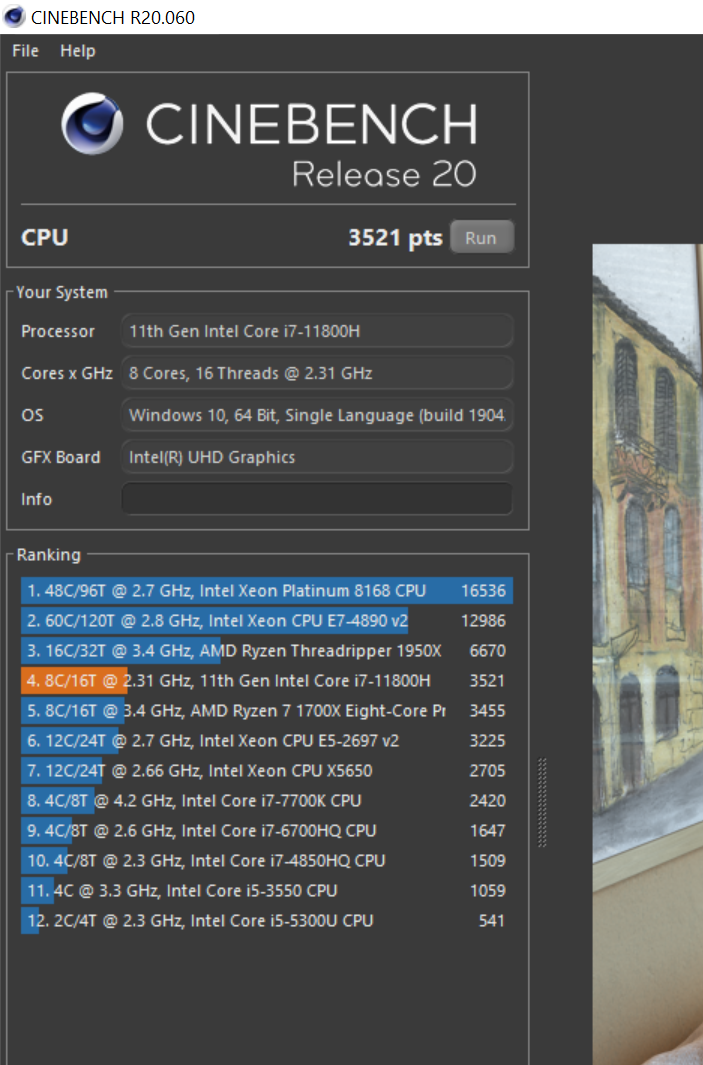Click the panel splitter grip handle

coord(542,802)
